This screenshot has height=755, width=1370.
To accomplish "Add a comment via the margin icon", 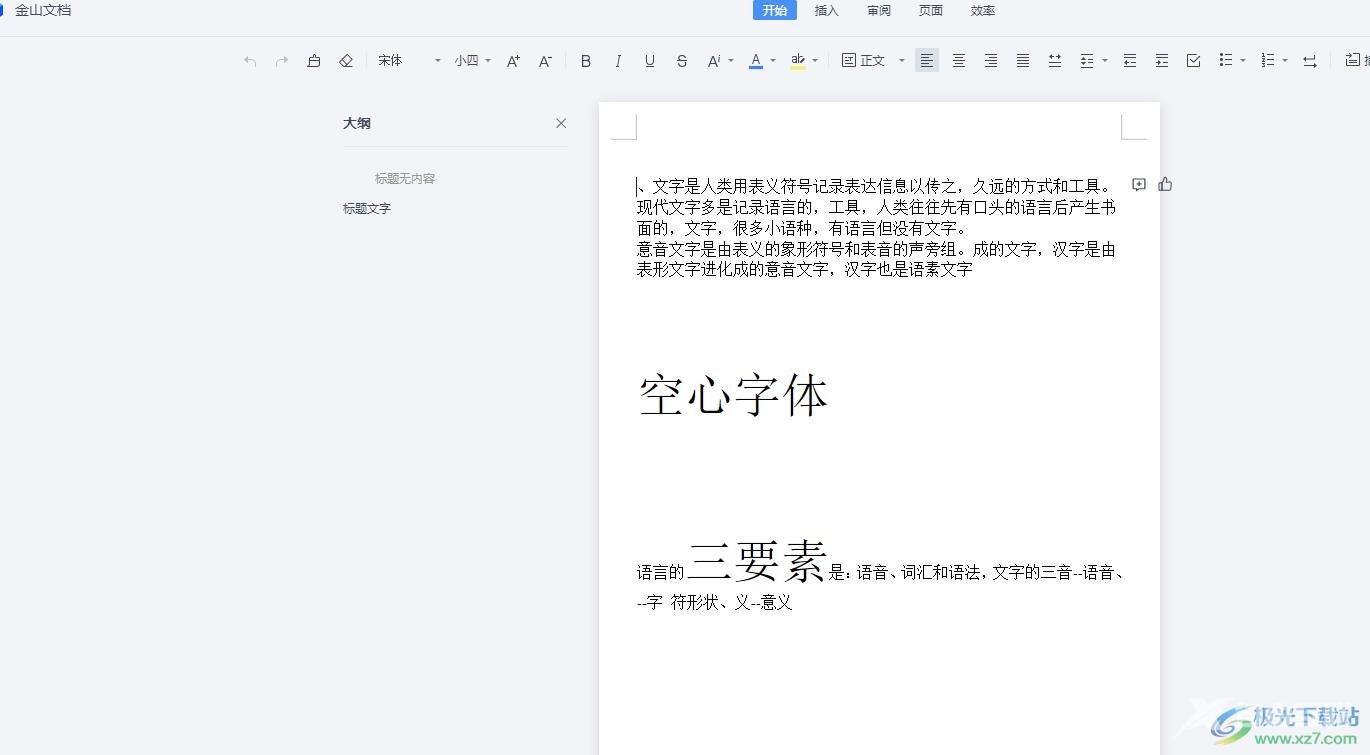I will click(x=1138, y=185).
